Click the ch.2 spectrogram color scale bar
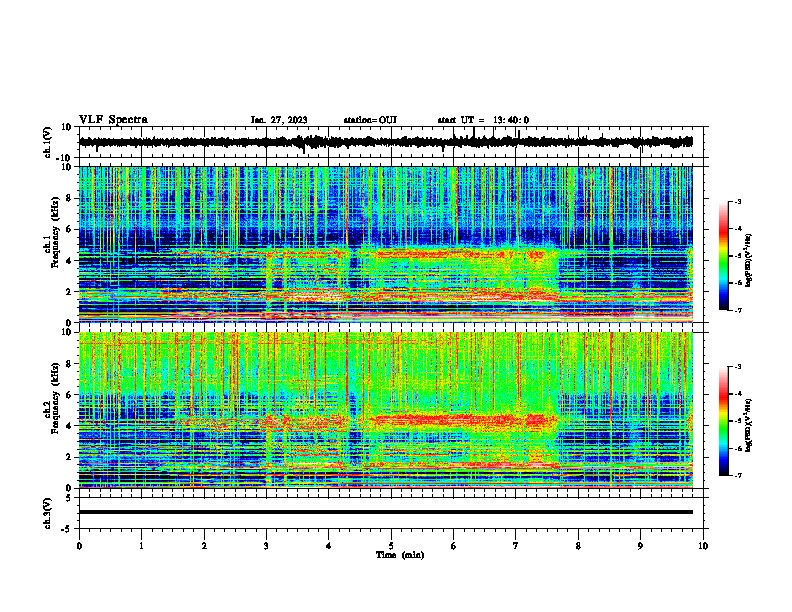Viewport: 792px width, 612px height. tap(723, 421)
